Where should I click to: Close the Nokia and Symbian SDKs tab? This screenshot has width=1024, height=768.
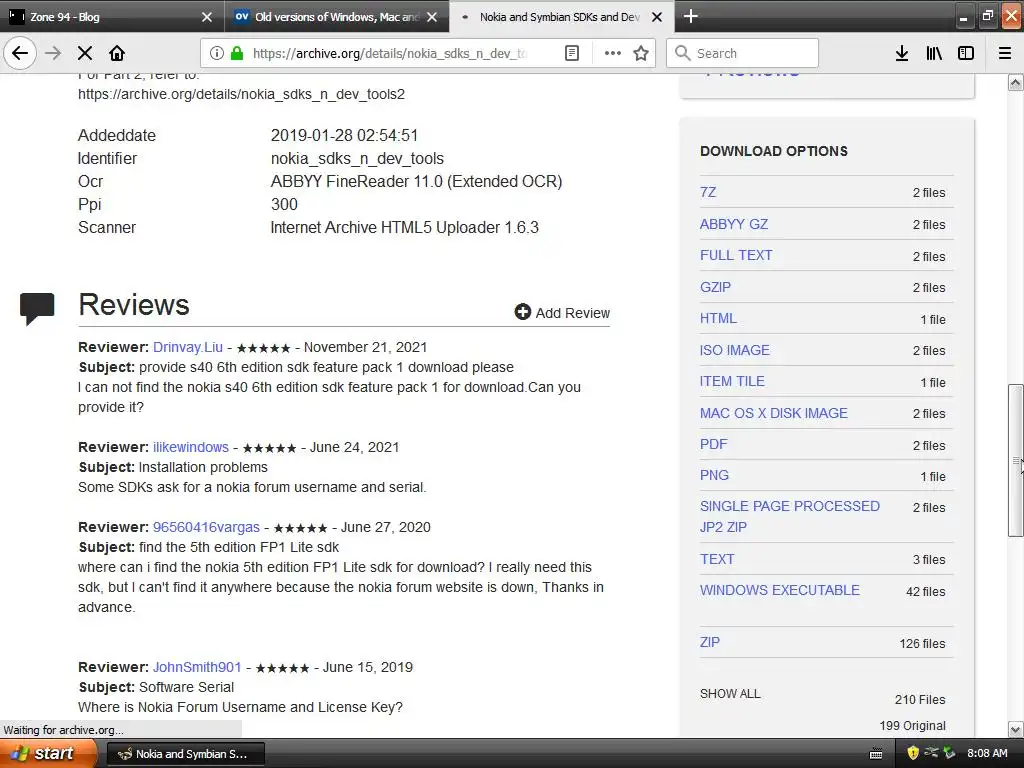[x=657, y=17]
